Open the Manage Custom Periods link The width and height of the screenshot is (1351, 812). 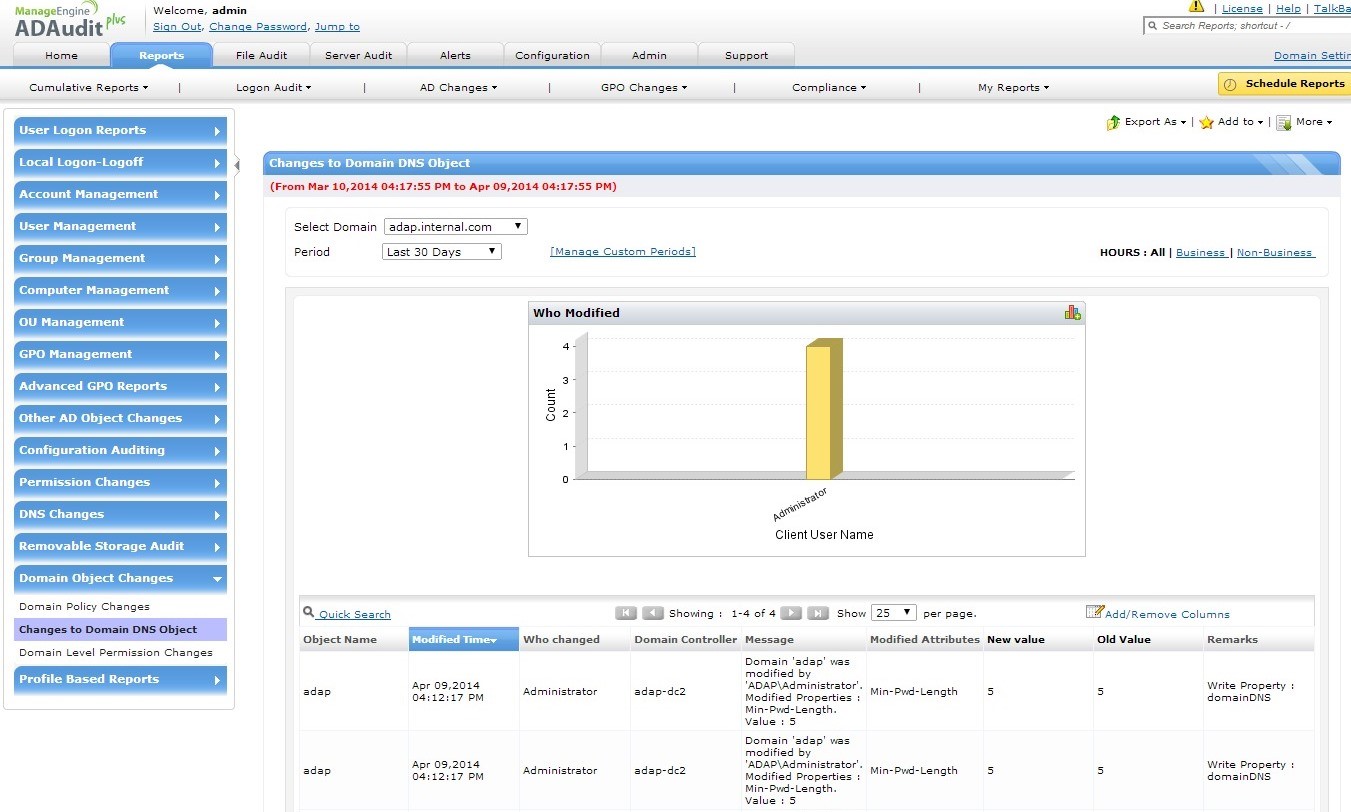pyautogui.click(x=622, y=252)
